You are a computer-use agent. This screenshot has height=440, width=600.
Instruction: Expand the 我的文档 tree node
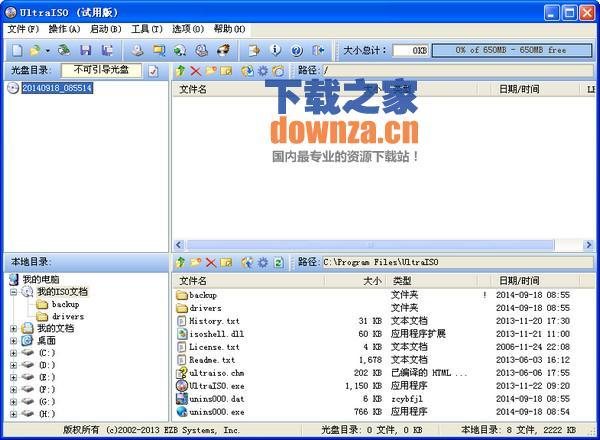pos(13,328)
